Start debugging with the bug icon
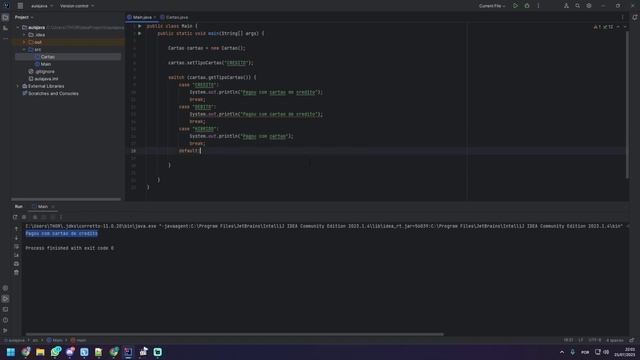This screenshot has height=360, width=640. (x=527, y=6)
